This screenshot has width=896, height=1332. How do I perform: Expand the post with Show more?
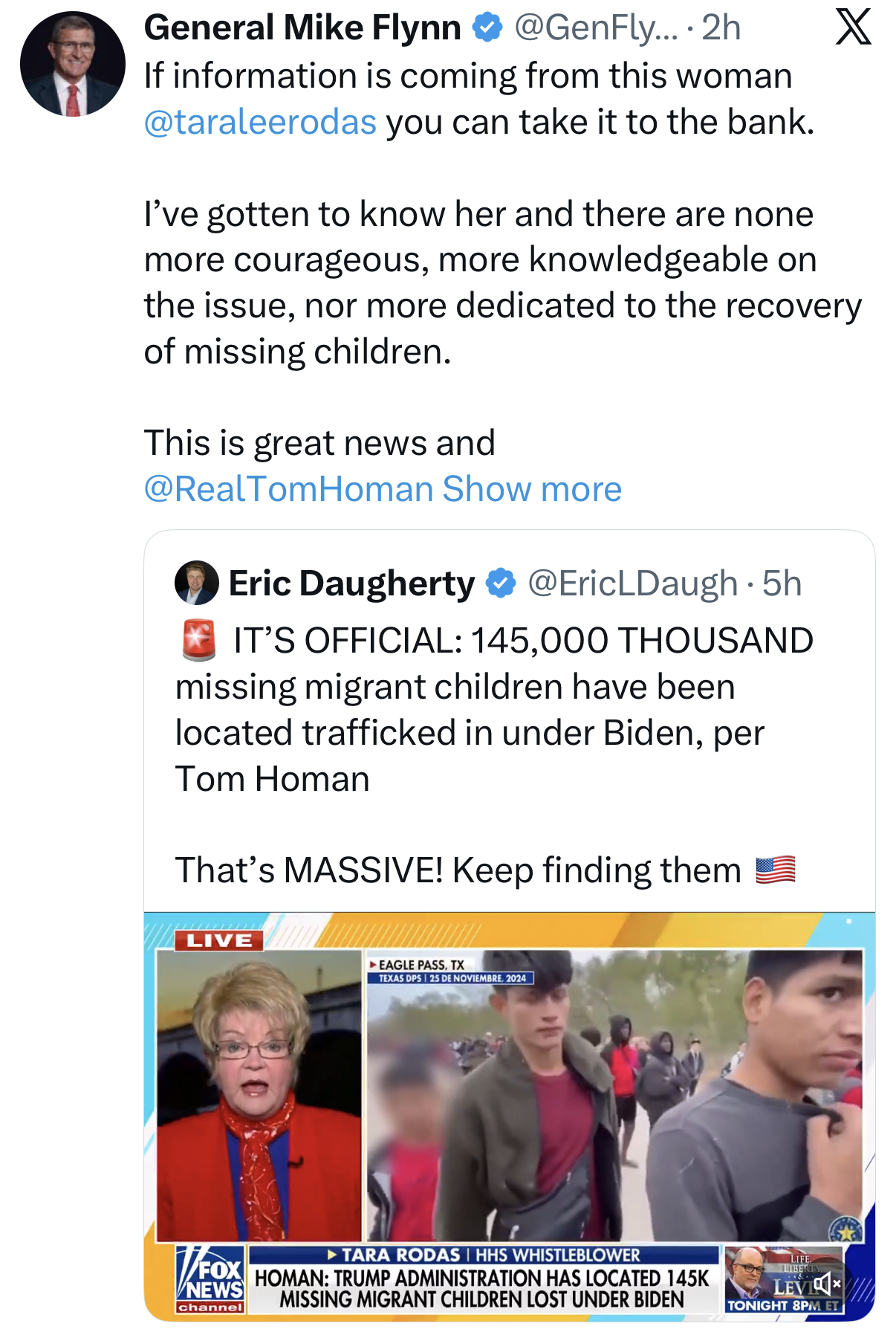[532, 489]
